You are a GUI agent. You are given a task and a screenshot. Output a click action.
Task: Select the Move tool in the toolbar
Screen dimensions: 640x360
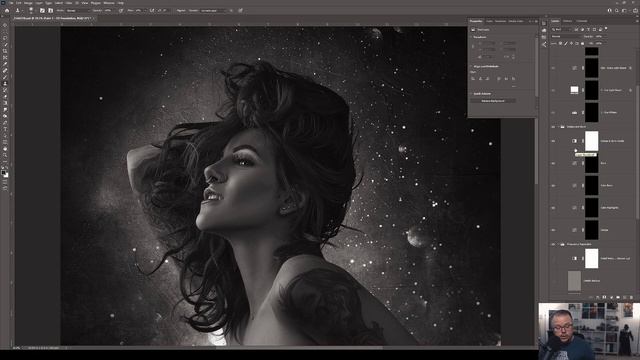[5, 25]
